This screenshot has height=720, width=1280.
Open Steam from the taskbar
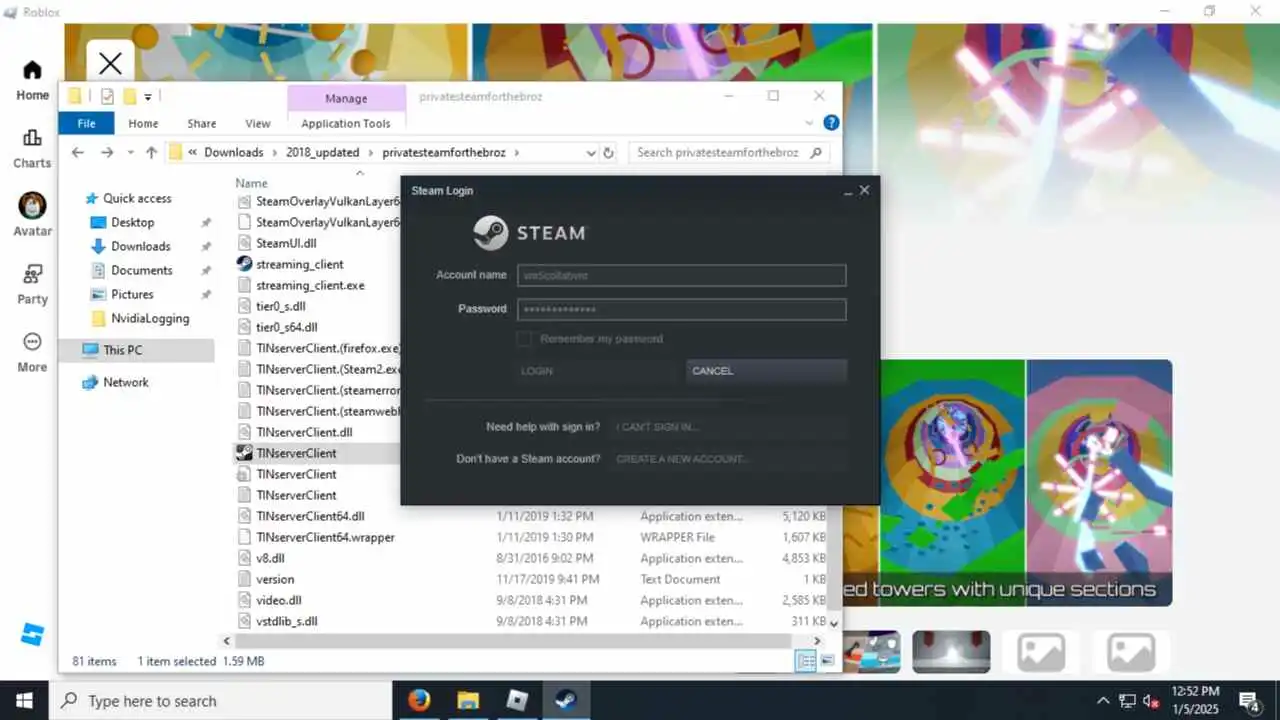(566, 700)
